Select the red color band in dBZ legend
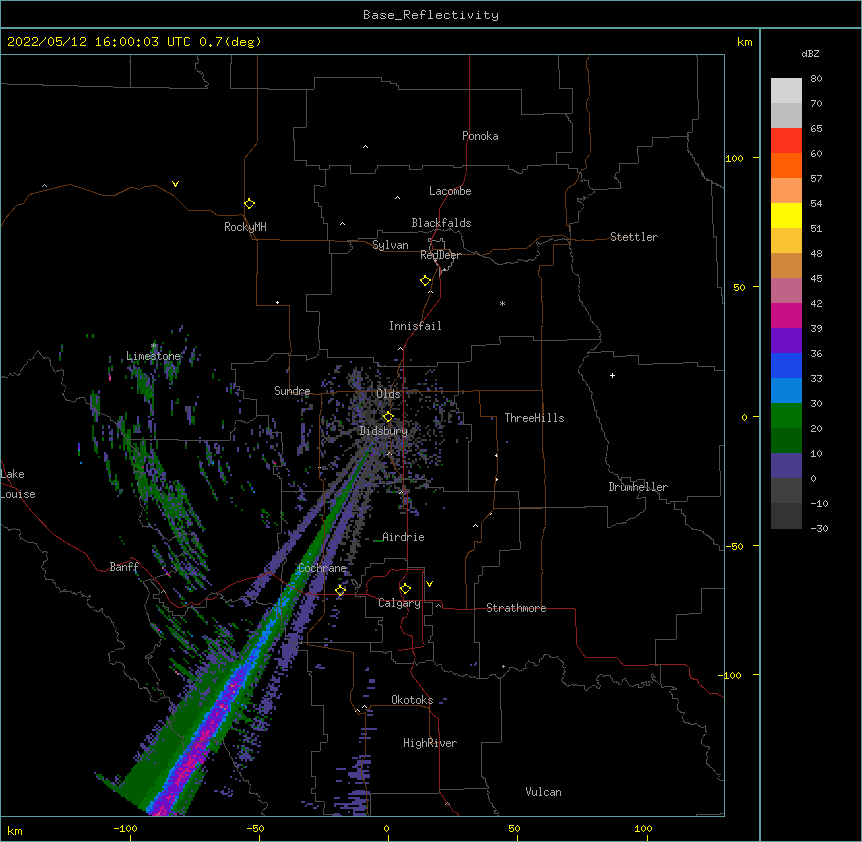This screenshot has width=862, height=842. coord(786,140)
